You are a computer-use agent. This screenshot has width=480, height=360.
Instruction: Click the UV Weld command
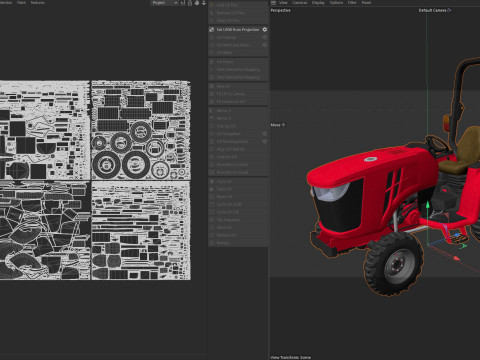point(238,53)
